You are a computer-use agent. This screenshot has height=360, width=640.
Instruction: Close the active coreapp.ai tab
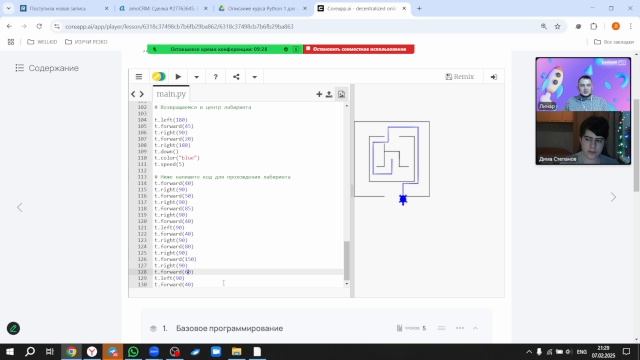pos(404,8)
